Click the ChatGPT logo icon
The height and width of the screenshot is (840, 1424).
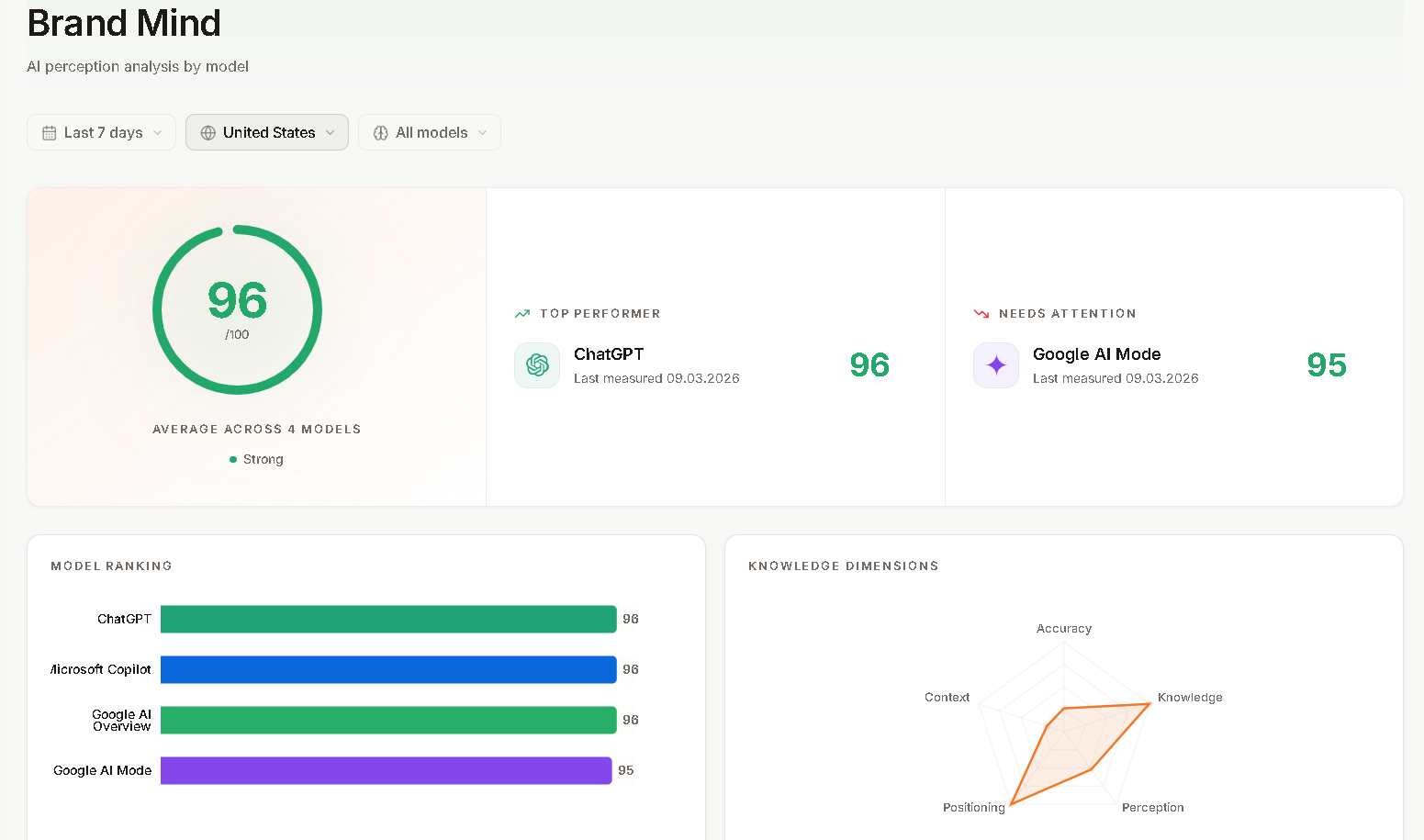(x=537, y=365)
